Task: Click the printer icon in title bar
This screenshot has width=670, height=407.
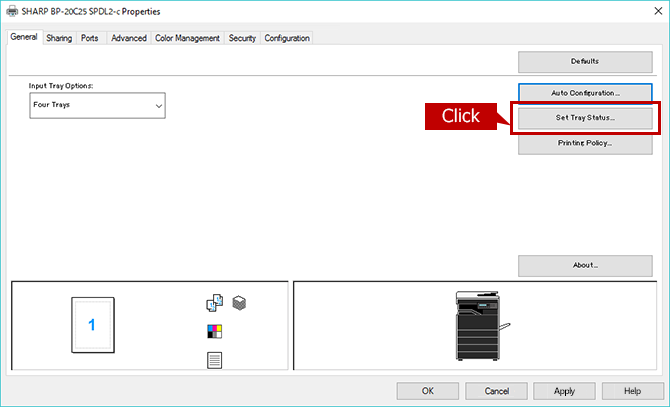Action: 12,11
